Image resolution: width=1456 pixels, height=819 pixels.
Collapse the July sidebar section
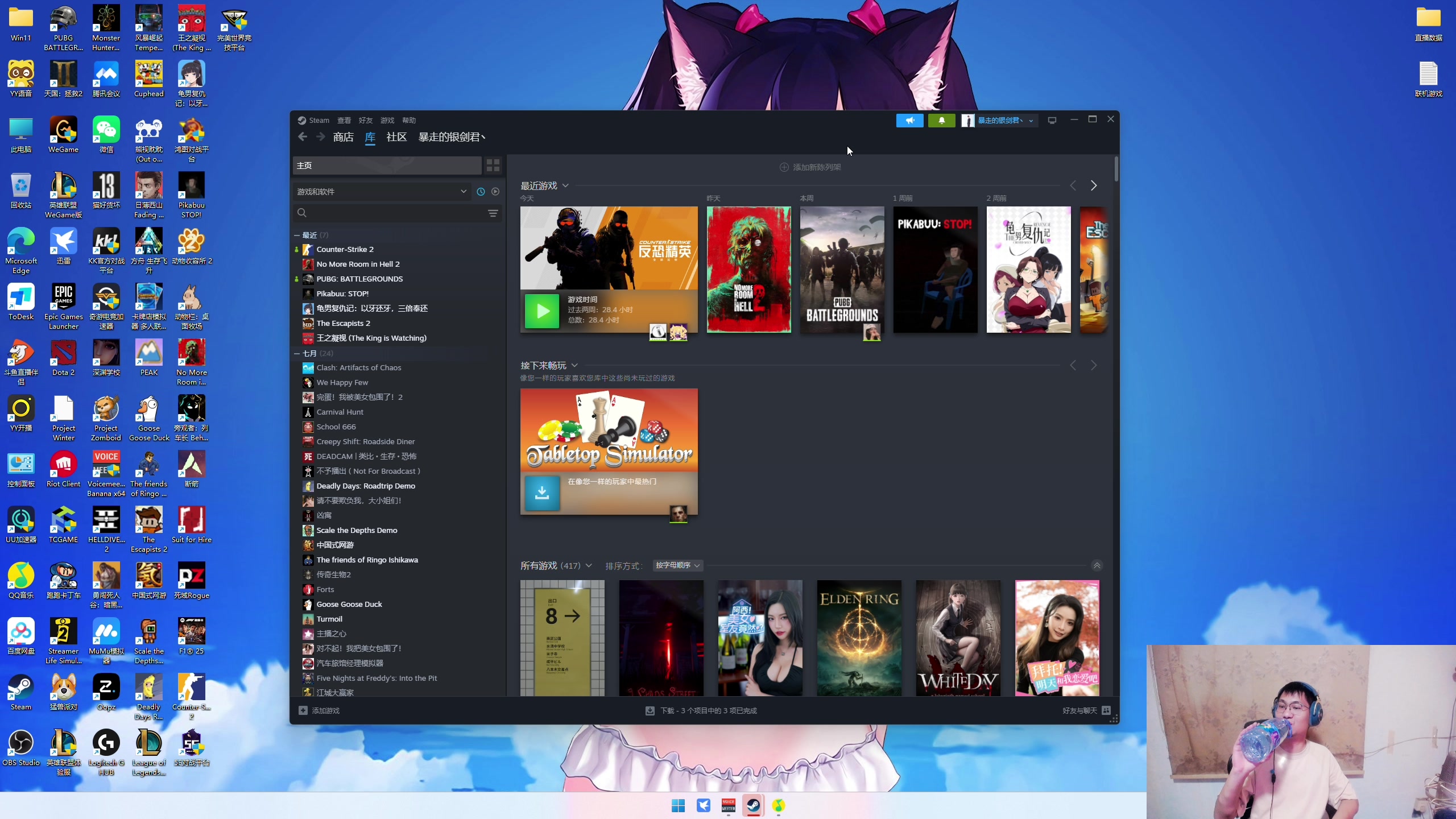point(296,353)
